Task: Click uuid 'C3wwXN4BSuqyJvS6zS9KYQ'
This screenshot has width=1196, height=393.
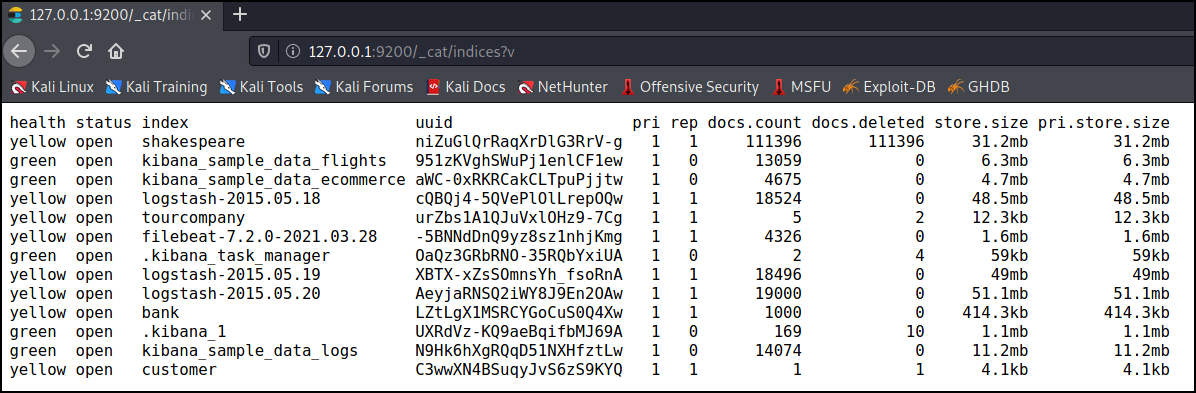Action: pyautogui.click(x=519, y=371)
